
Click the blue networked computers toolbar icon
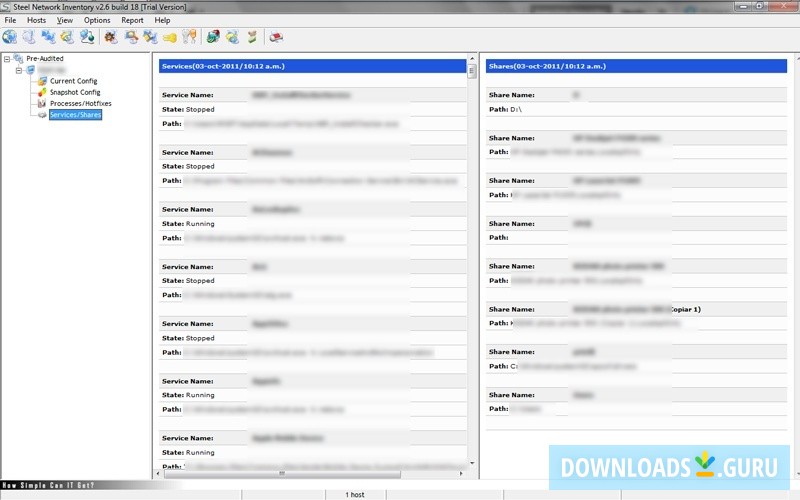click(48, 37)
